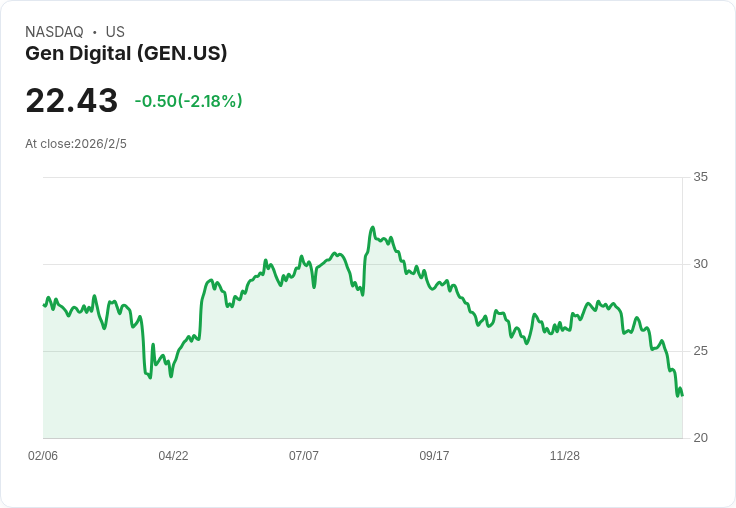This screenshot has height=508, width=736.
Task: Click the NASDAQ exchange label
Action: pyautogui.click(x=54, y=32)
